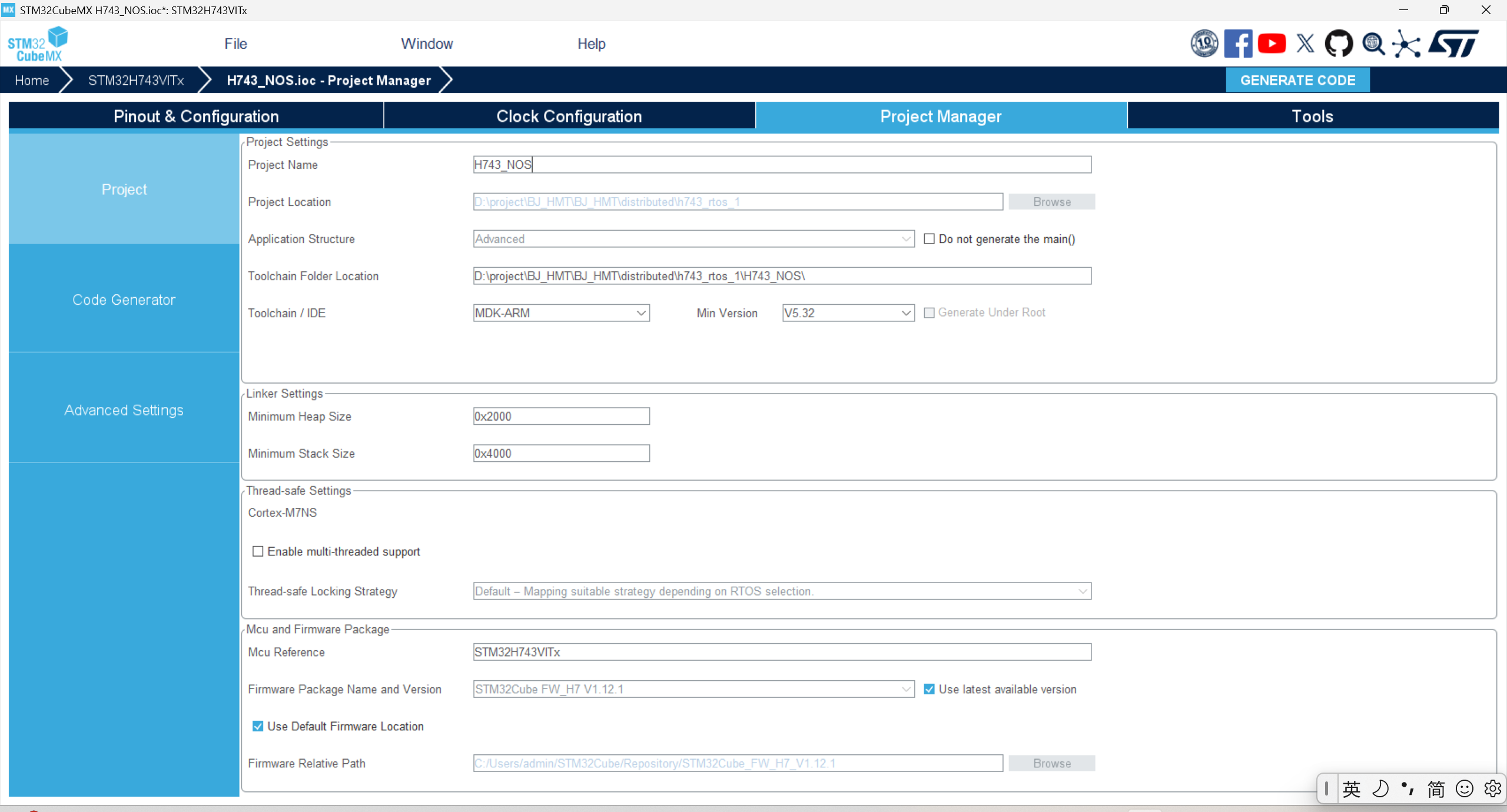Open the Window menu
Viewport: 1507px width, 812px height.
pyautogui.click(x=427, y=44)
